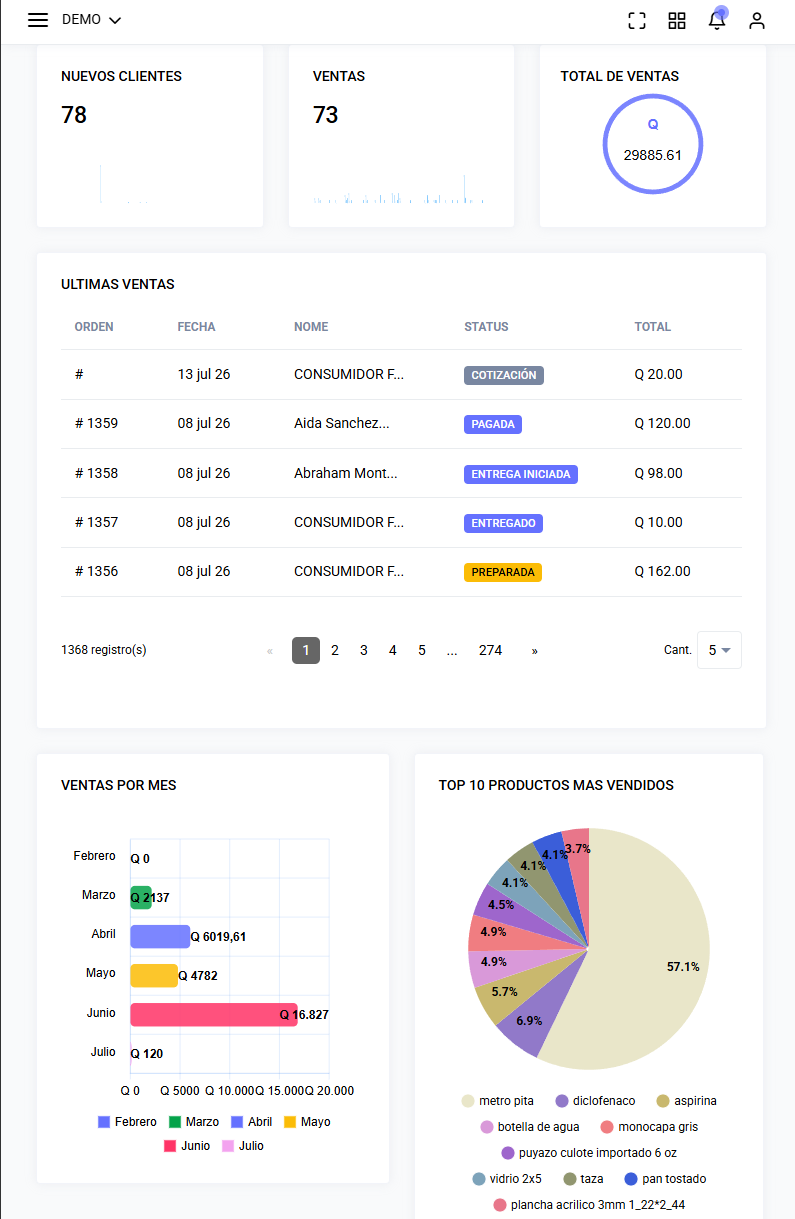
Task: Toggle metro pita legend entry
Action: point(497,1101)
